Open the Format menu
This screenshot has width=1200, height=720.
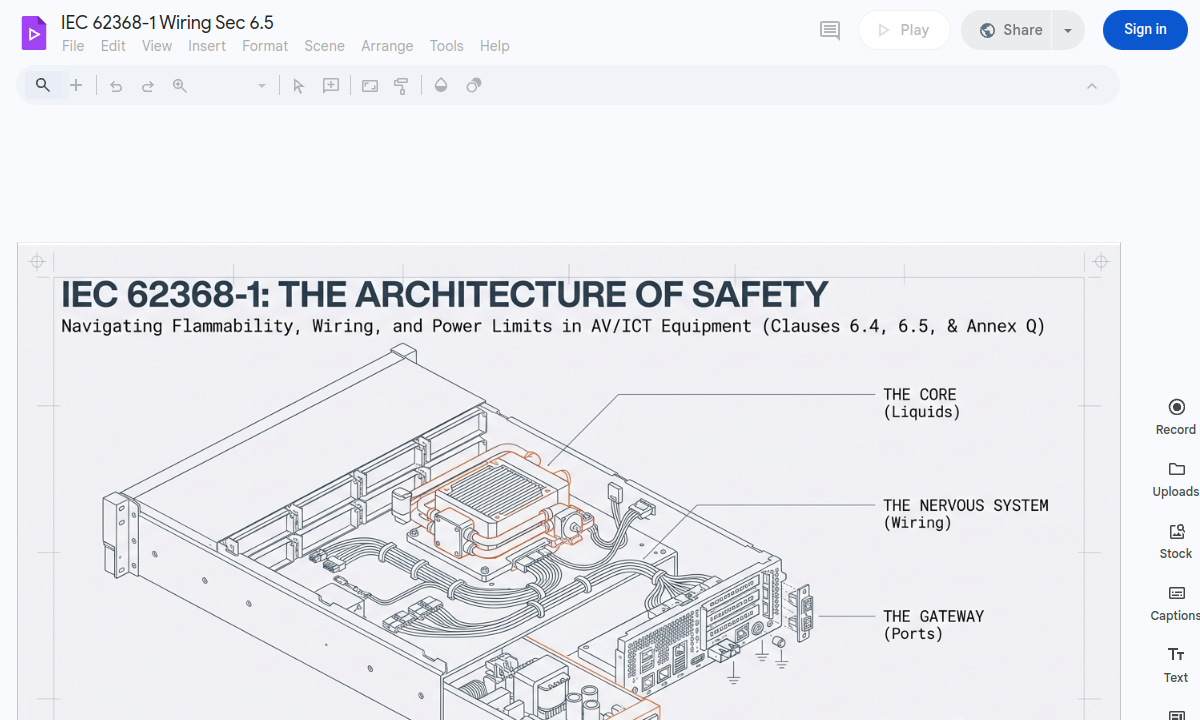[264, 46]
